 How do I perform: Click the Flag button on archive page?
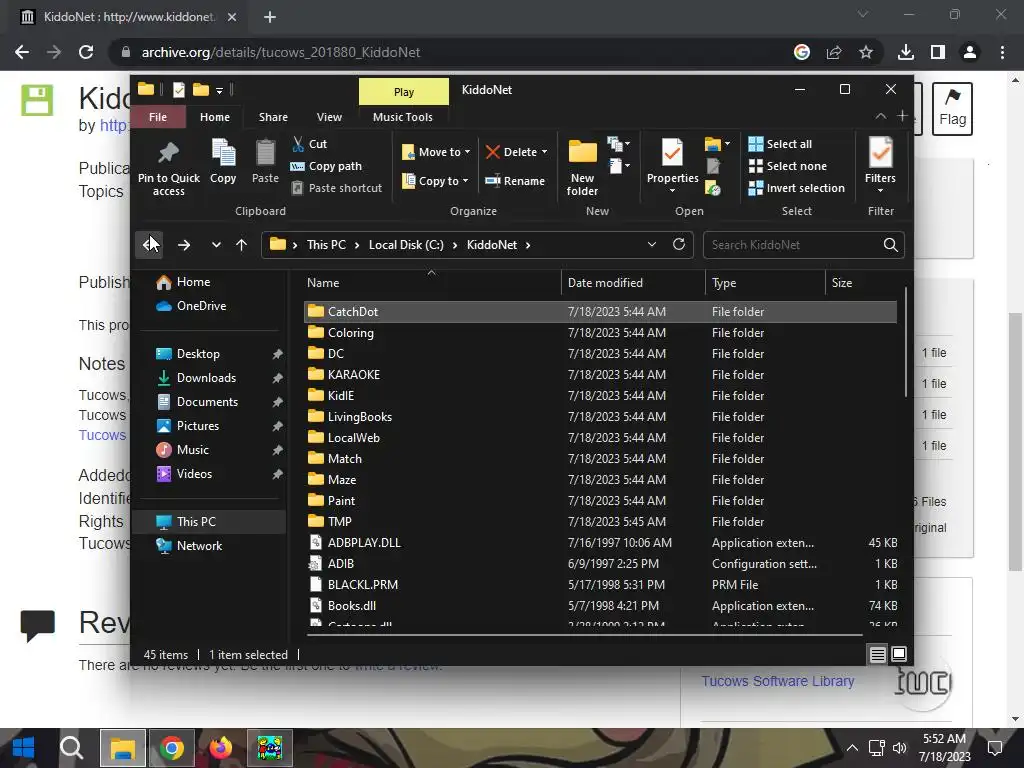click(x=952, y=108)
